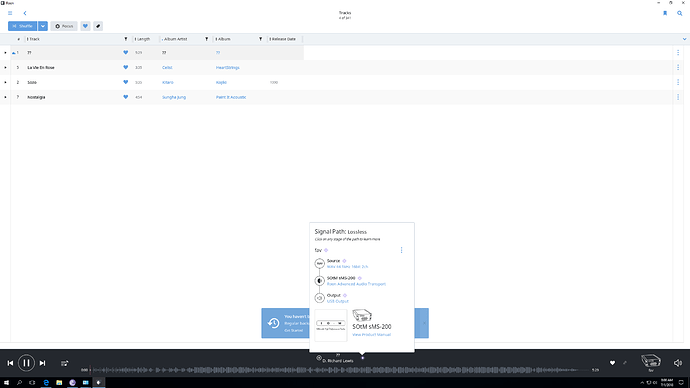This screenshot has width=690, height=388.
Task: Open the bookmarks icon in header
Action: click(665, 13)
